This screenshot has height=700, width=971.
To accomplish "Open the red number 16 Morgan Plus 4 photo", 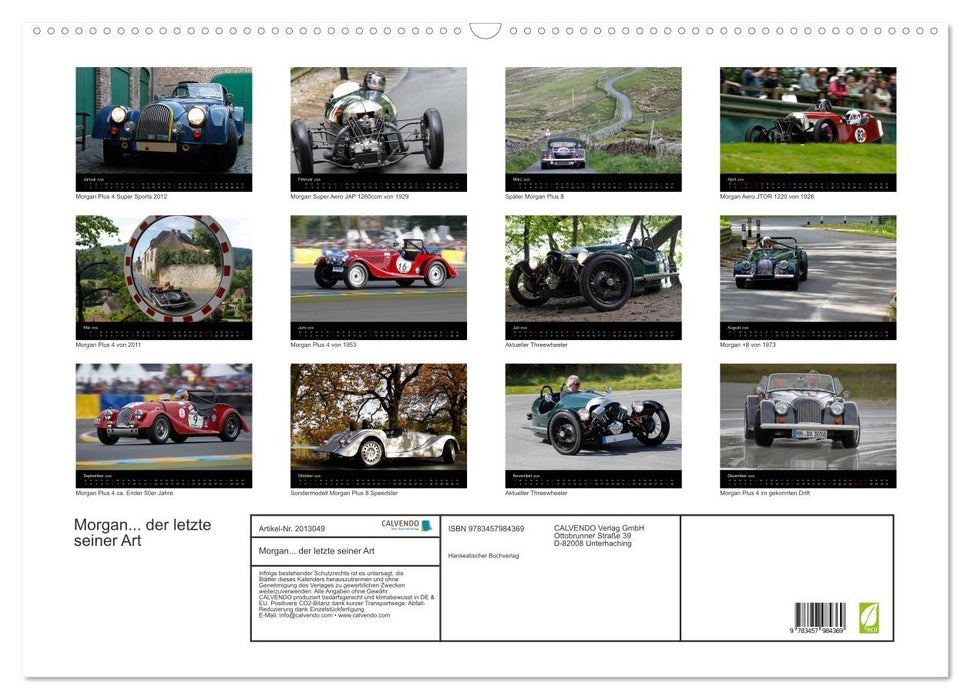I will coord(378,269).
